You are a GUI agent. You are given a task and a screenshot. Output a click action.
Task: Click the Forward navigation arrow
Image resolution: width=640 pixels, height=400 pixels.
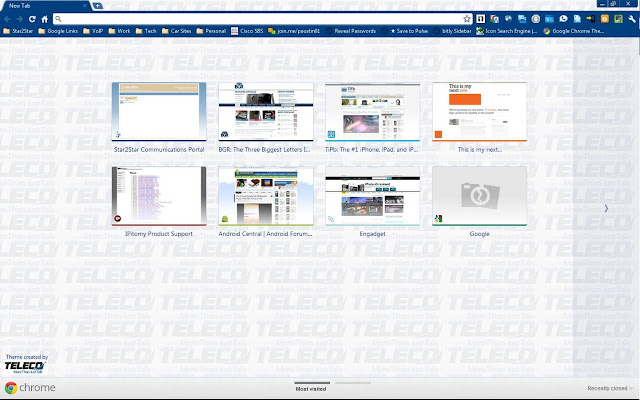coord(20,19)
